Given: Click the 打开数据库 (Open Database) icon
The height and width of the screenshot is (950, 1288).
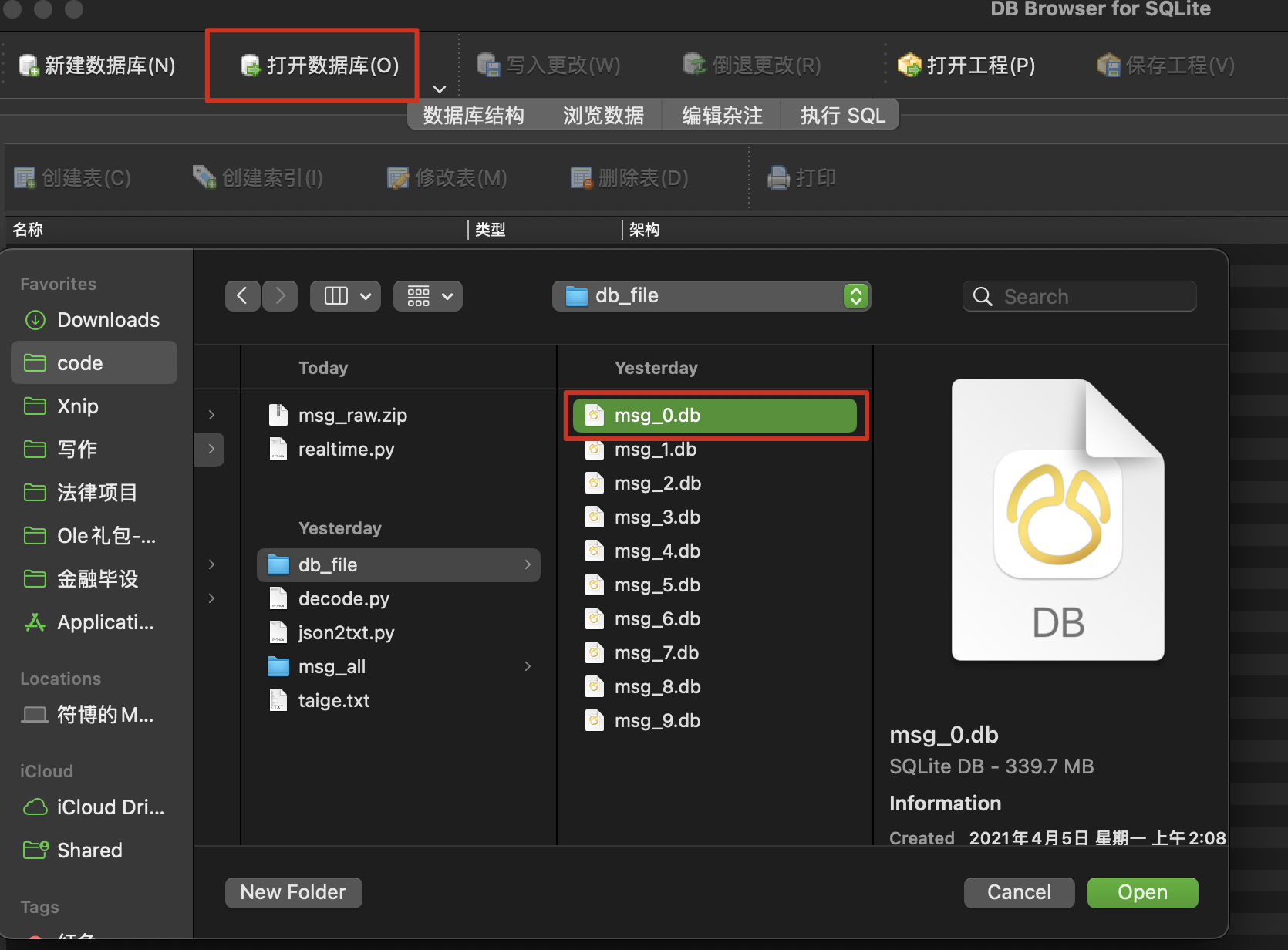Looking at the screenshot, I should click(x=251, y=66).
